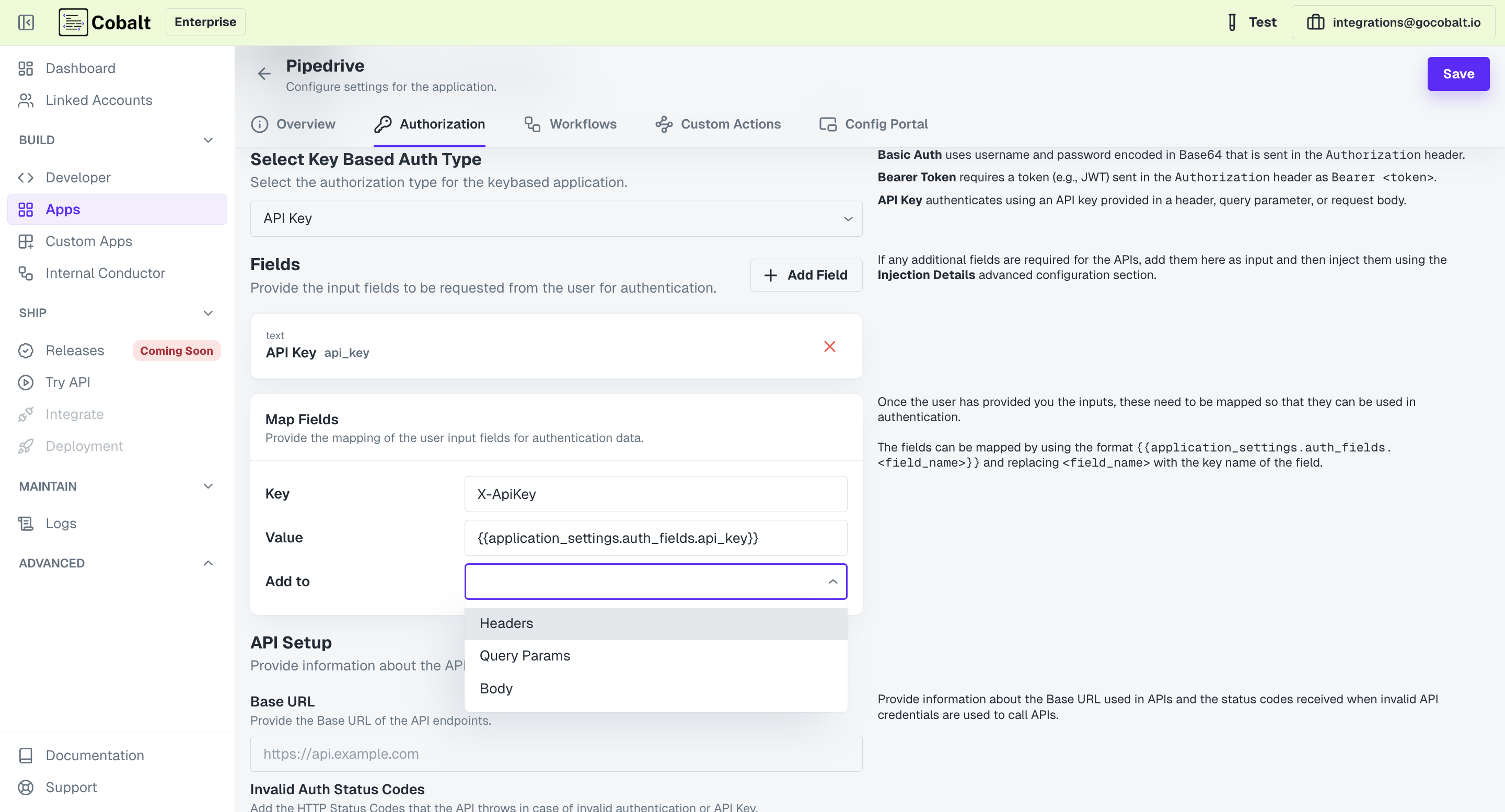
Task: Open the API Key auth type dropdown
Action: coord(555,218)
